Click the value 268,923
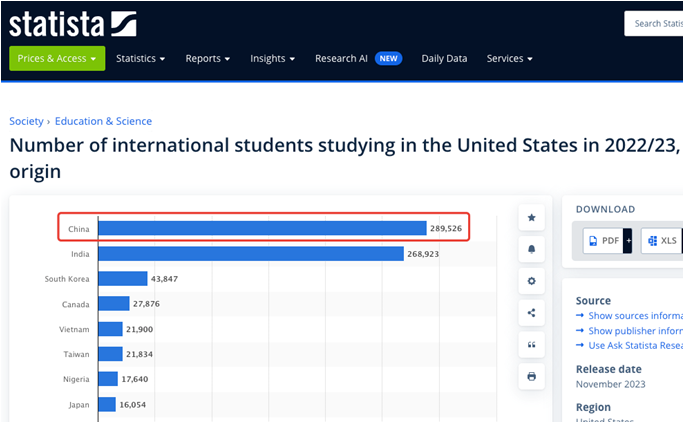 point(423,254)
